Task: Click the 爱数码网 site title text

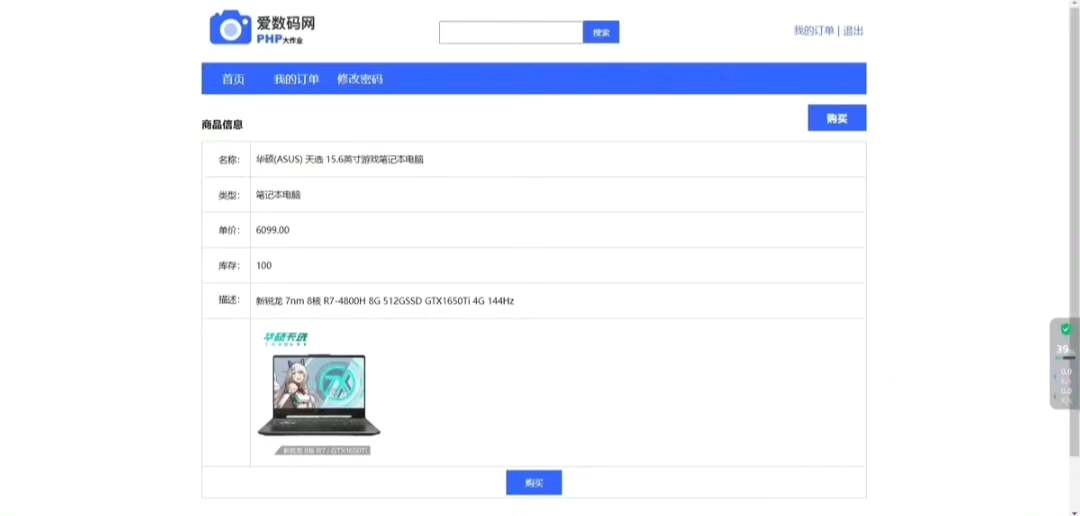Action: coord(286,23)
